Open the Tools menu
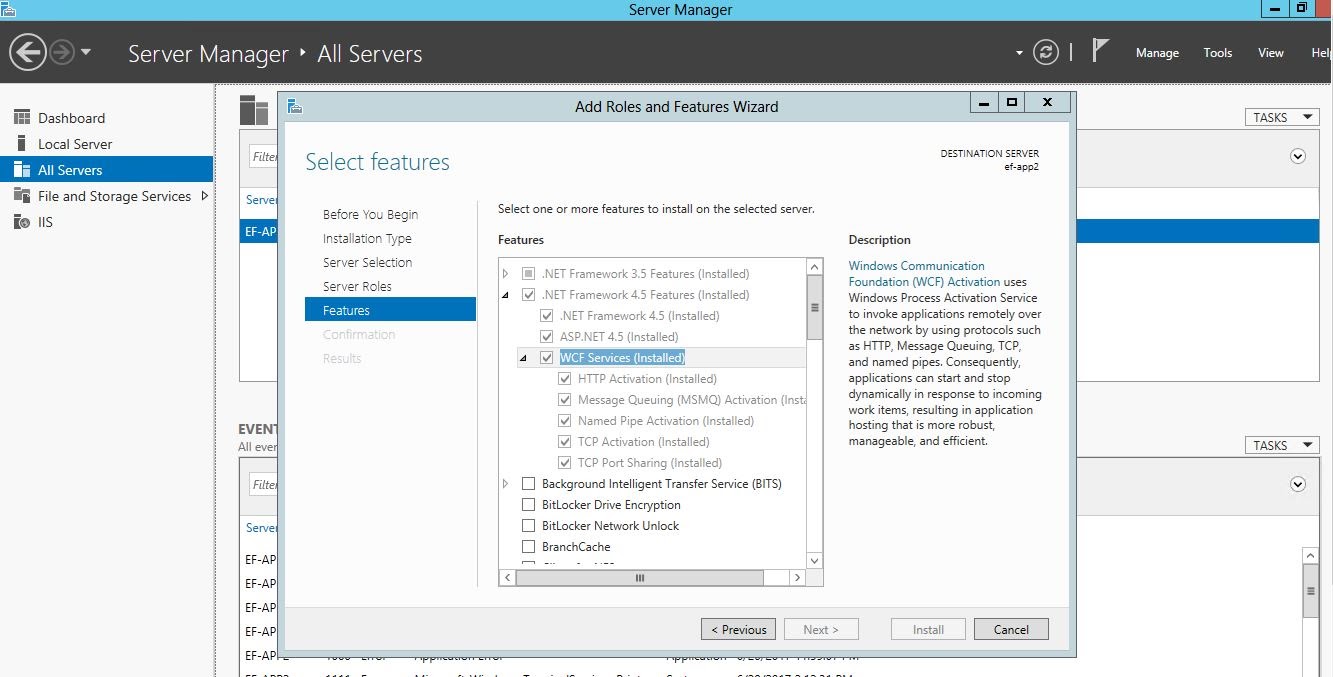This screenshot has height=677, width=1333. 1217,53
